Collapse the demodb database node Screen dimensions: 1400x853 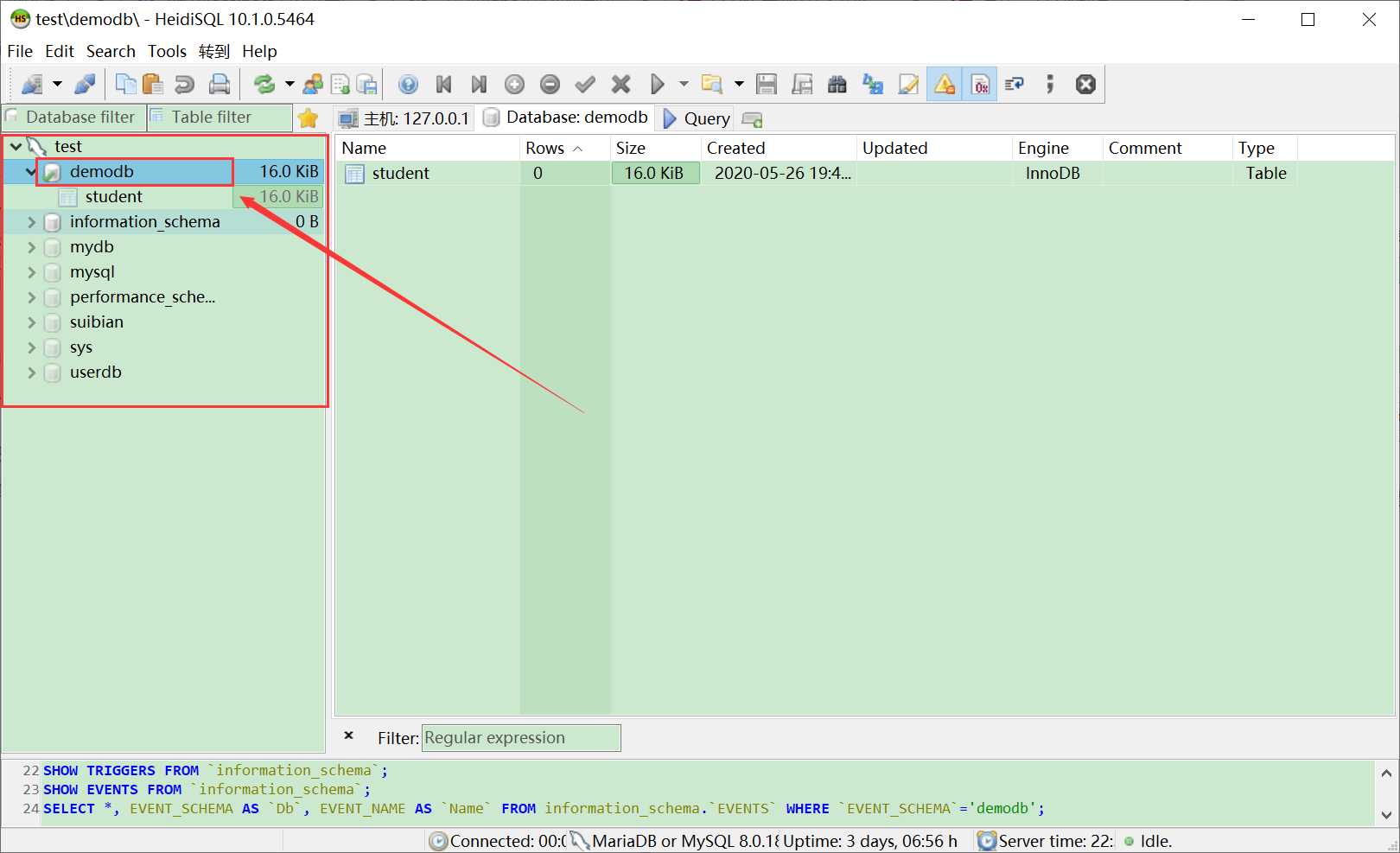pyautogui.click(x=31, y=172)
